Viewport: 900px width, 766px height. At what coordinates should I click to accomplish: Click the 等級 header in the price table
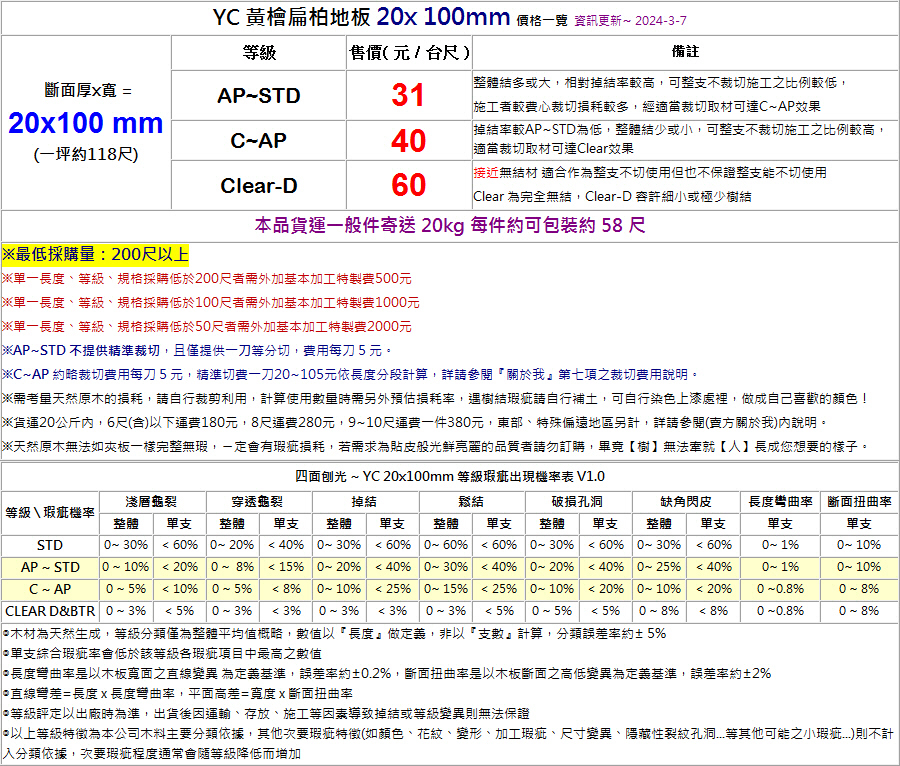click(258, 52)
